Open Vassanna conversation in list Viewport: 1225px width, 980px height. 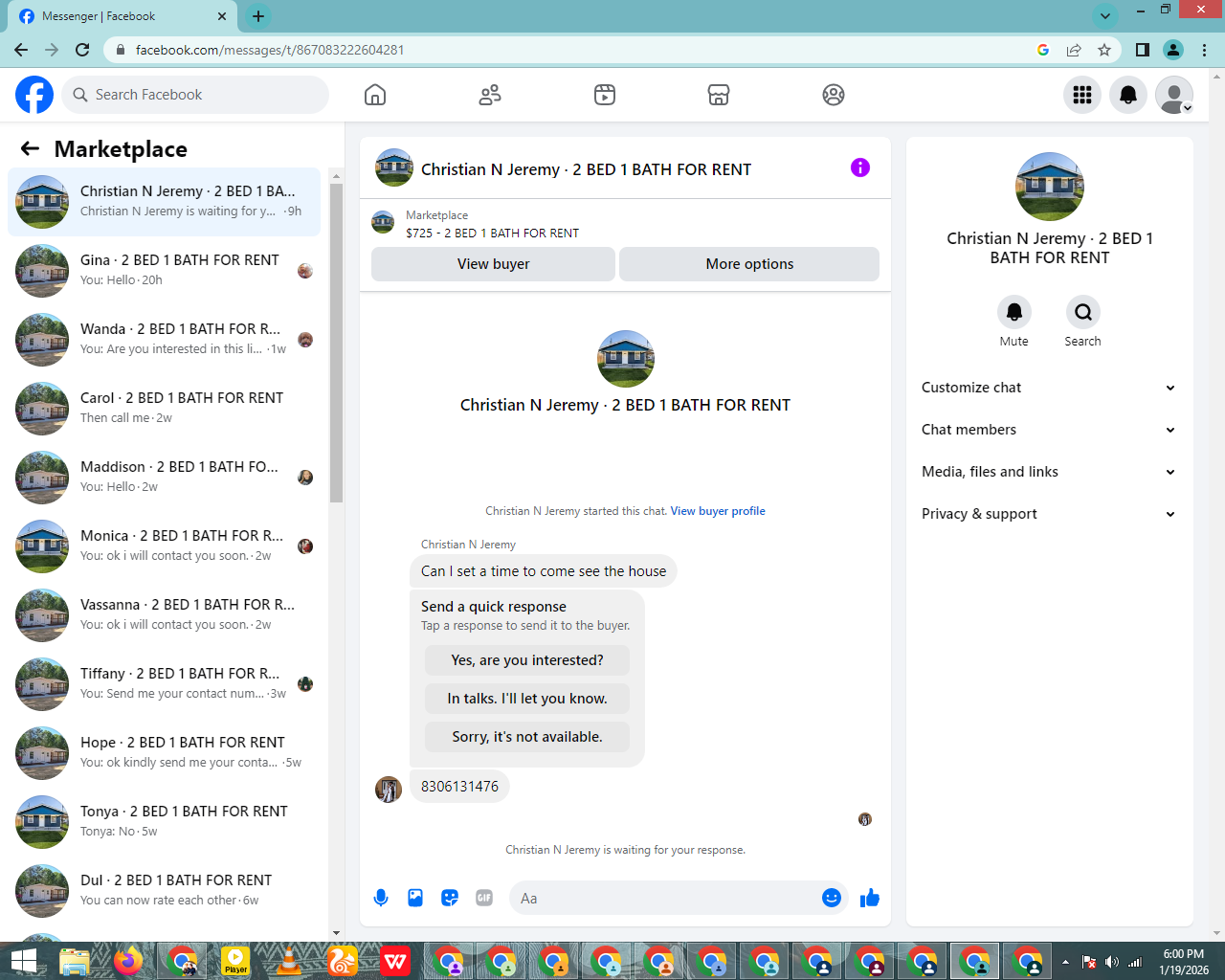click(165, 615)
